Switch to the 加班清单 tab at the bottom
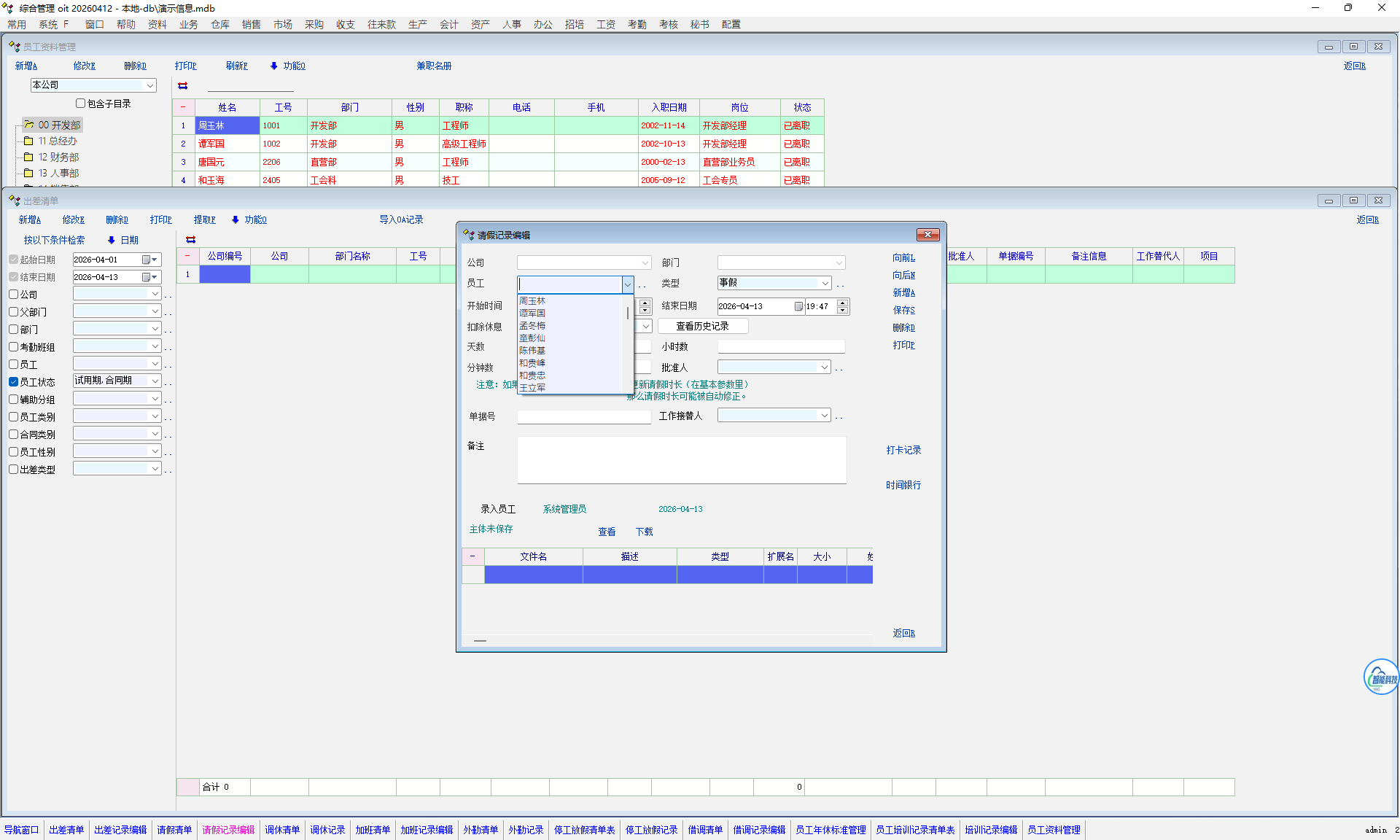 point(373,830)
